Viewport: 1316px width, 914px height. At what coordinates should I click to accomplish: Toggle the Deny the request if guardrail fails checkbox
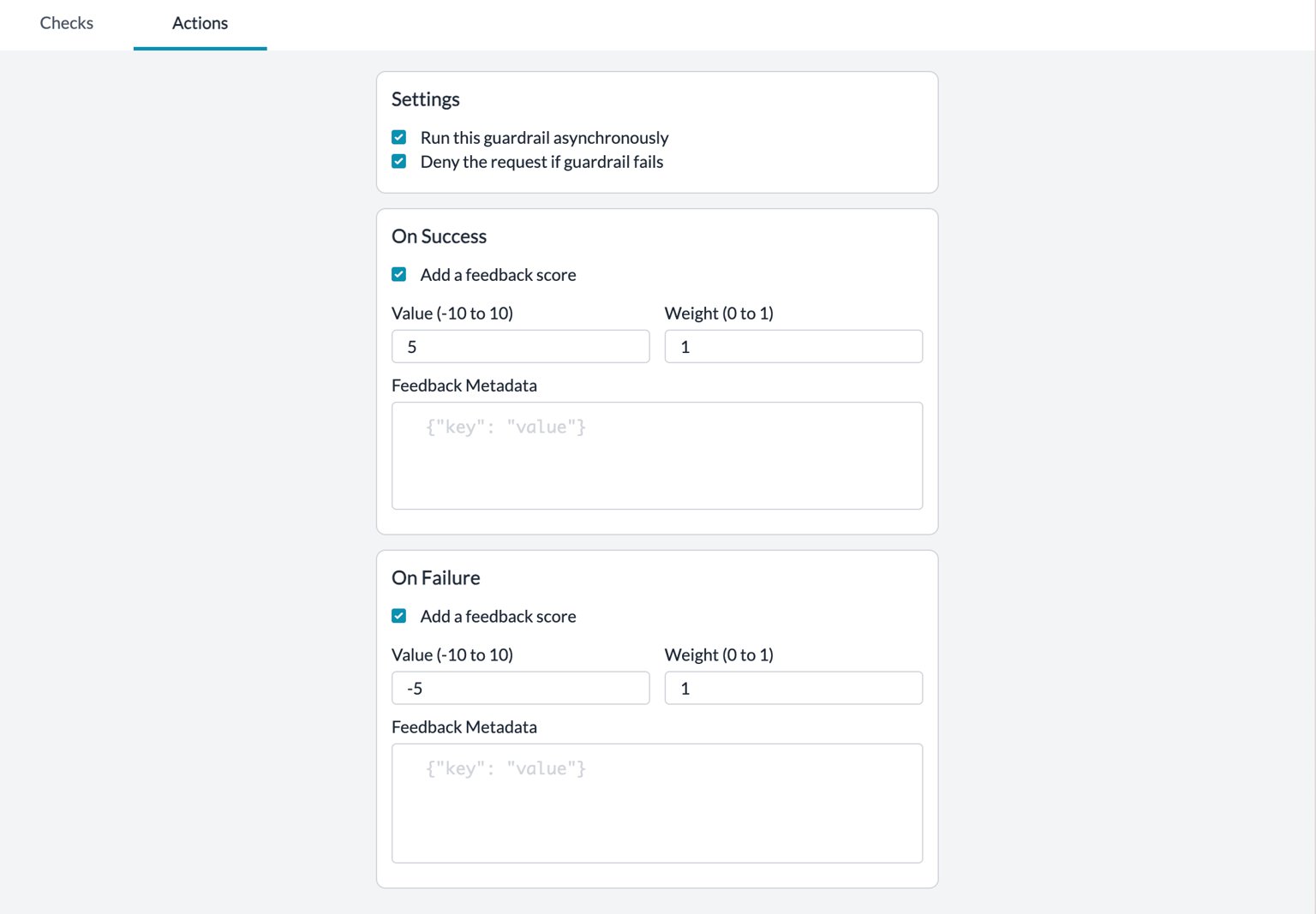pyautogui.click(x=399, y=161)
